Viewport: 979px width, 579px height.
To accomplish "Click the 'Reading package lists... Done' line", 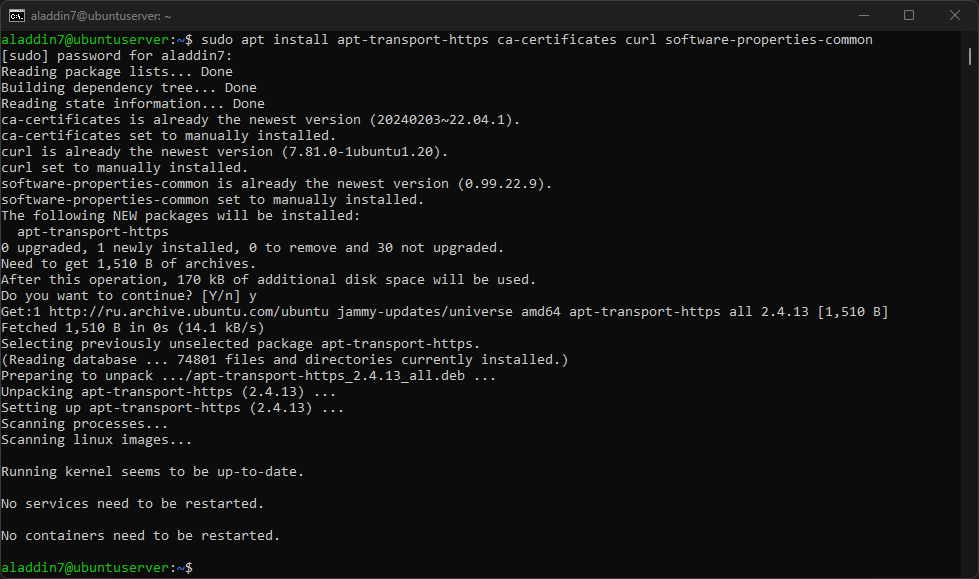I will tap(117, 72).
